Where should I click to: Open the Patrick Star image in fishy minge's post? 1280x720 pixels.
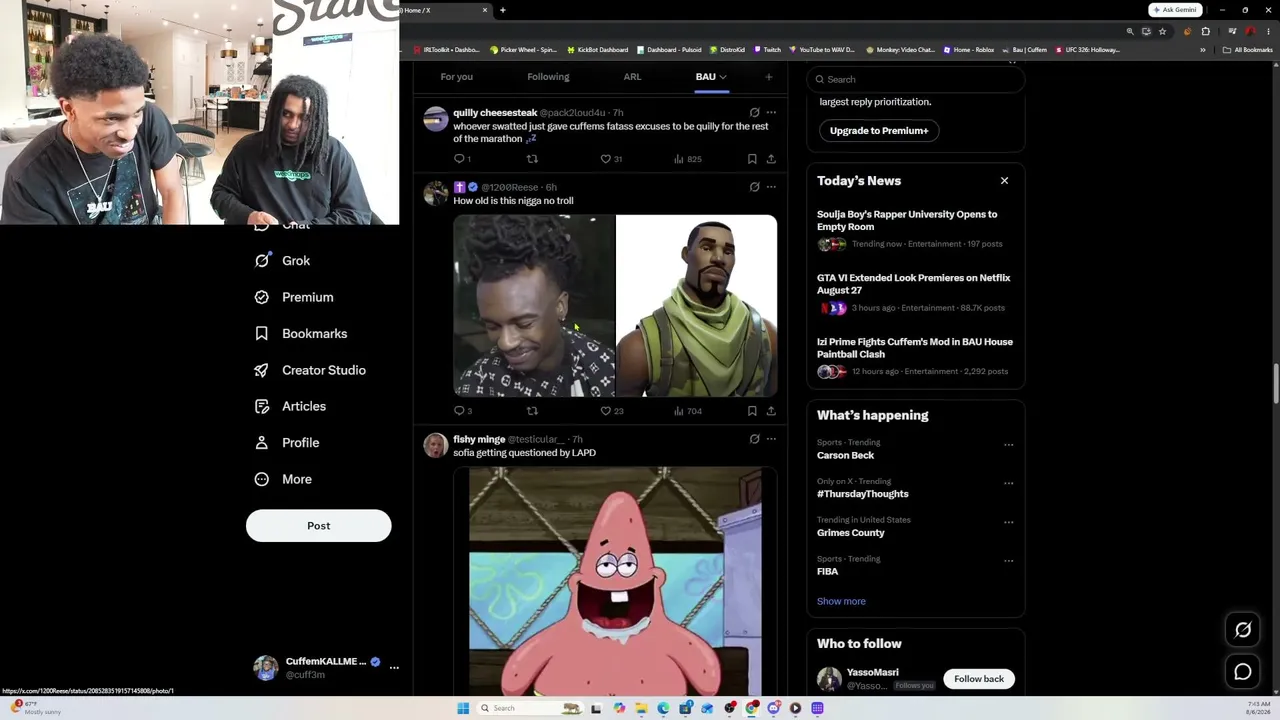615,581
